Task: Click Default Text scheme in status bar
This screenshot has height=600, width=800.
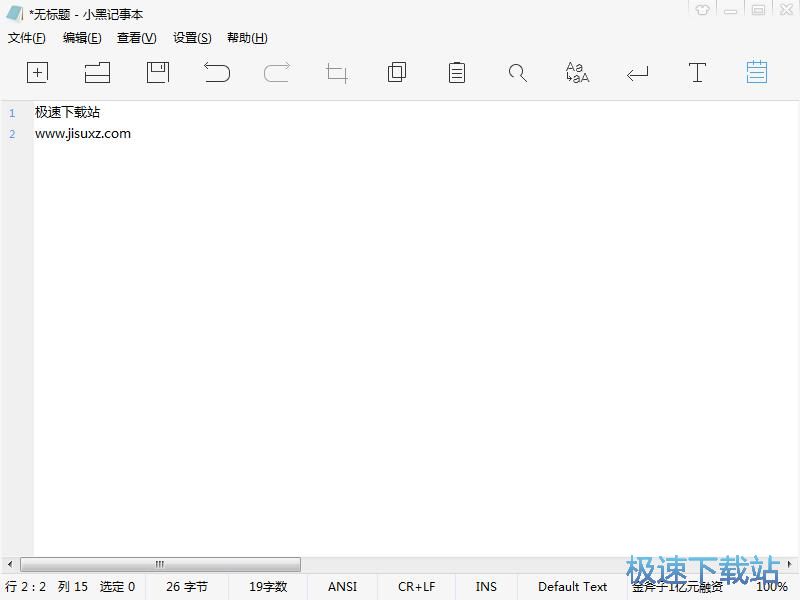Action: pyautogui.click(x=572, y=587)
